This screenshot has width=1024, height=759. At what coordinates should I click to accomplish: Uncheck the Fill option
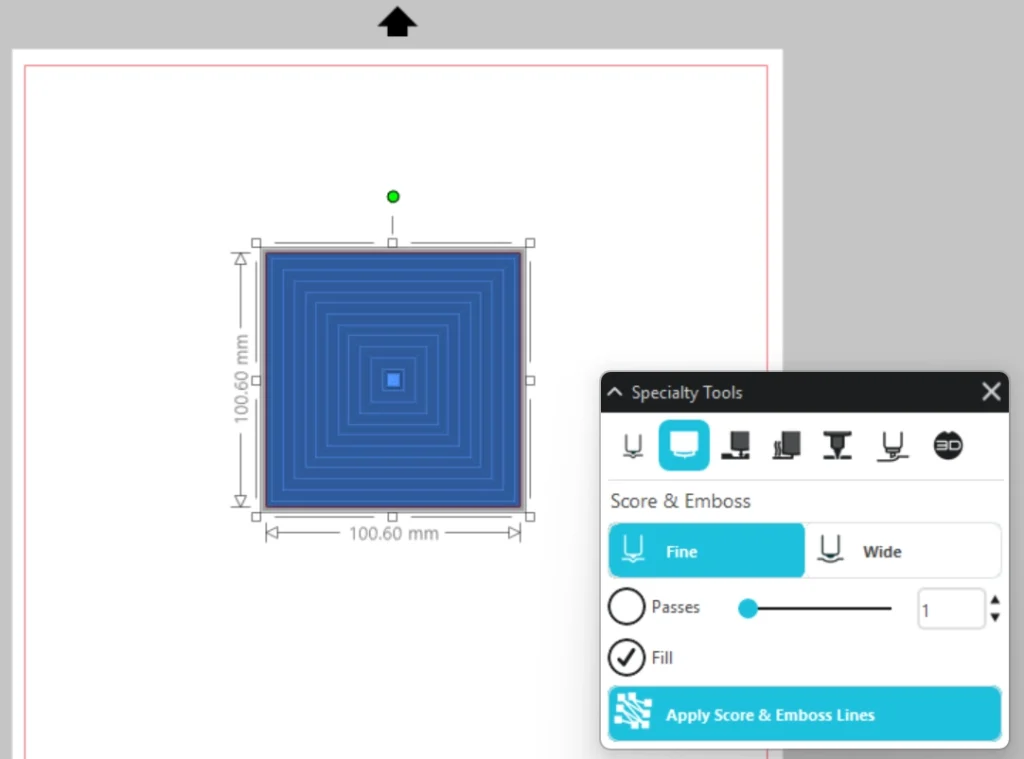627,658
